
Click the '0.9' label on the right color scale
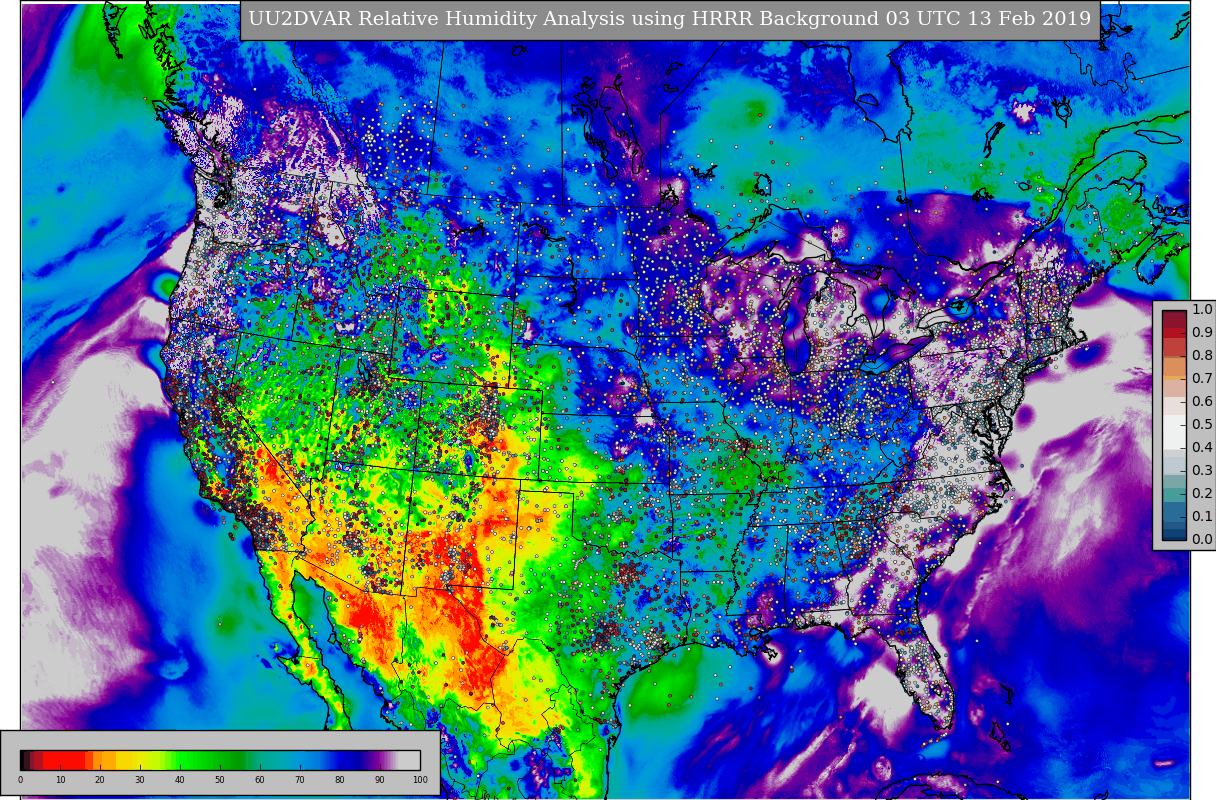[1202, 333]
